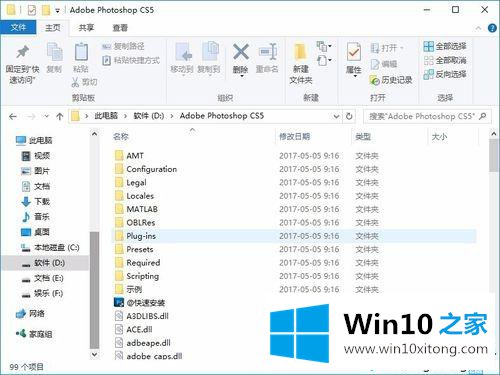The width and height of the screenshot is (500, 375).
Task: Open the recent locations dropdown arrow
Action: click(x=46, y=117)
